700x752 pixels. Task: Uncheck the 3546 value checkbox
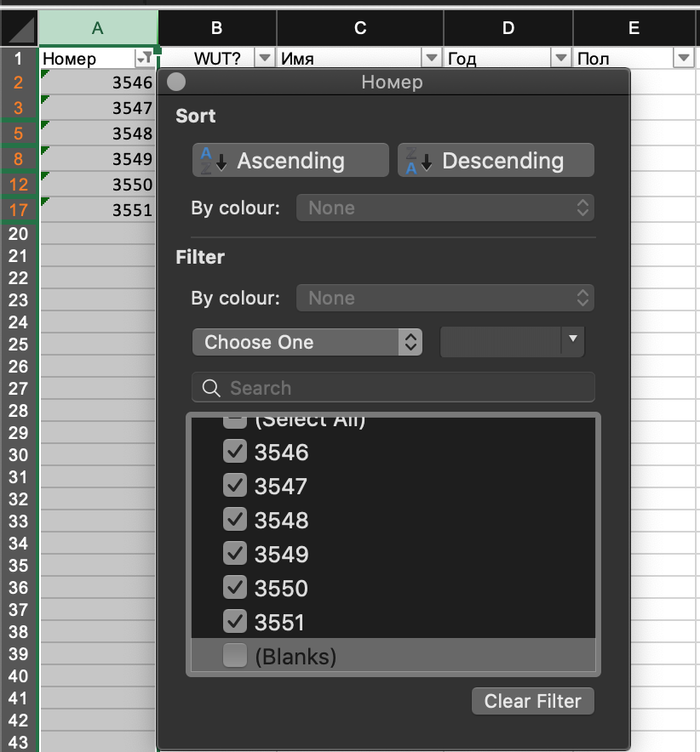coord(235,452)
